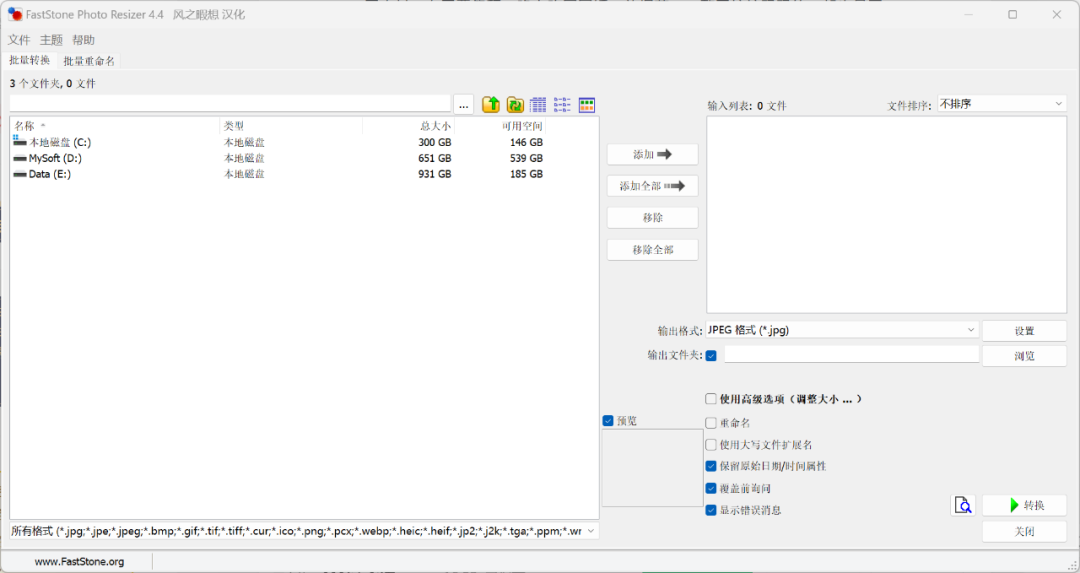Select the 本地磁盘 (C:) name text
Screen dimensions: 1080x573
pos(60,143)
